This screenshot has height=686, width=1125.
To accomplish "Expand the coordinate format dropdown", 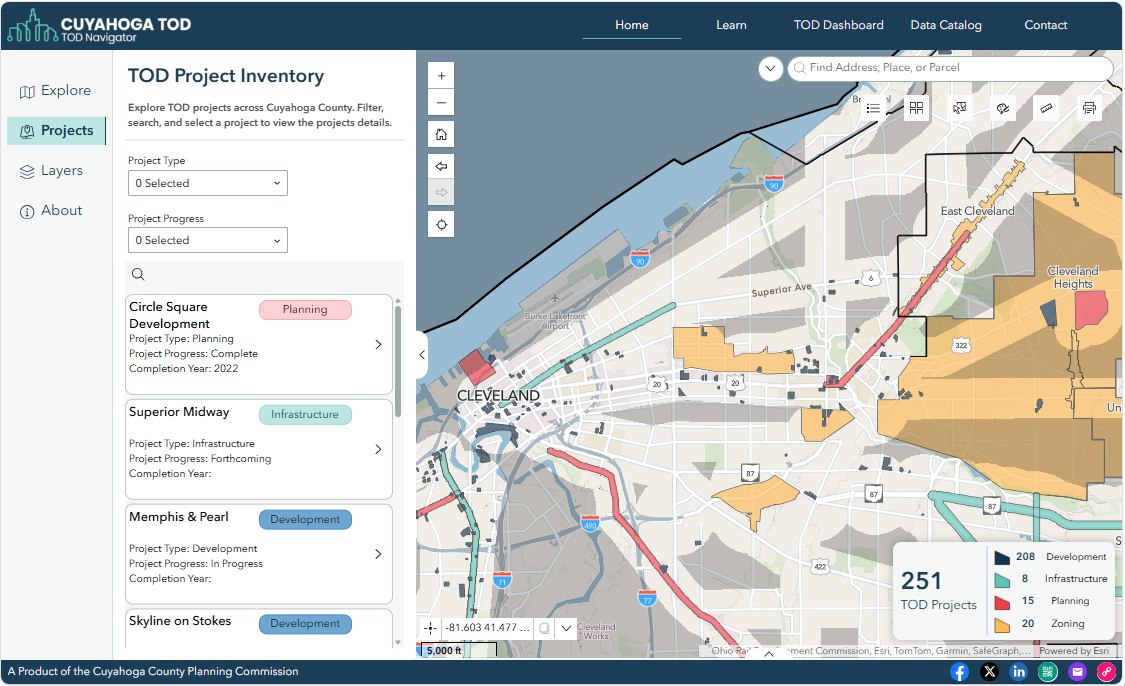I will point(566,628).
